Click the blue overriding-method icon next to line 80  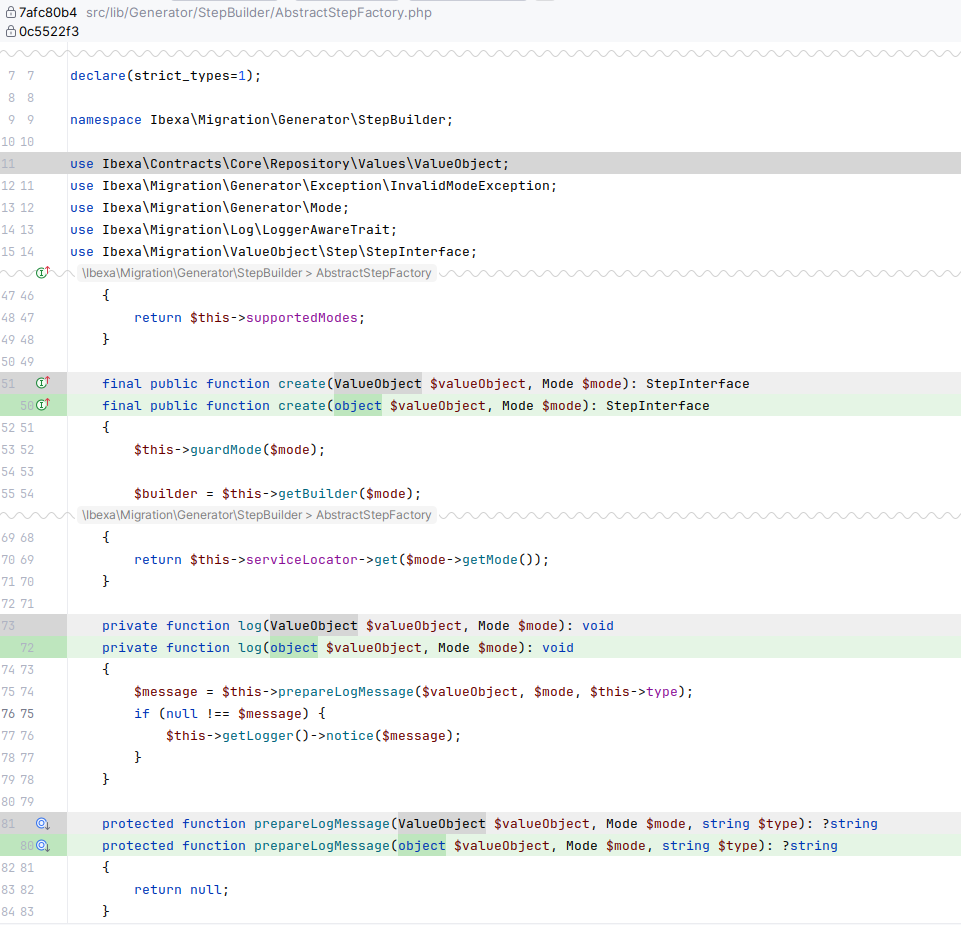point(42,845)
